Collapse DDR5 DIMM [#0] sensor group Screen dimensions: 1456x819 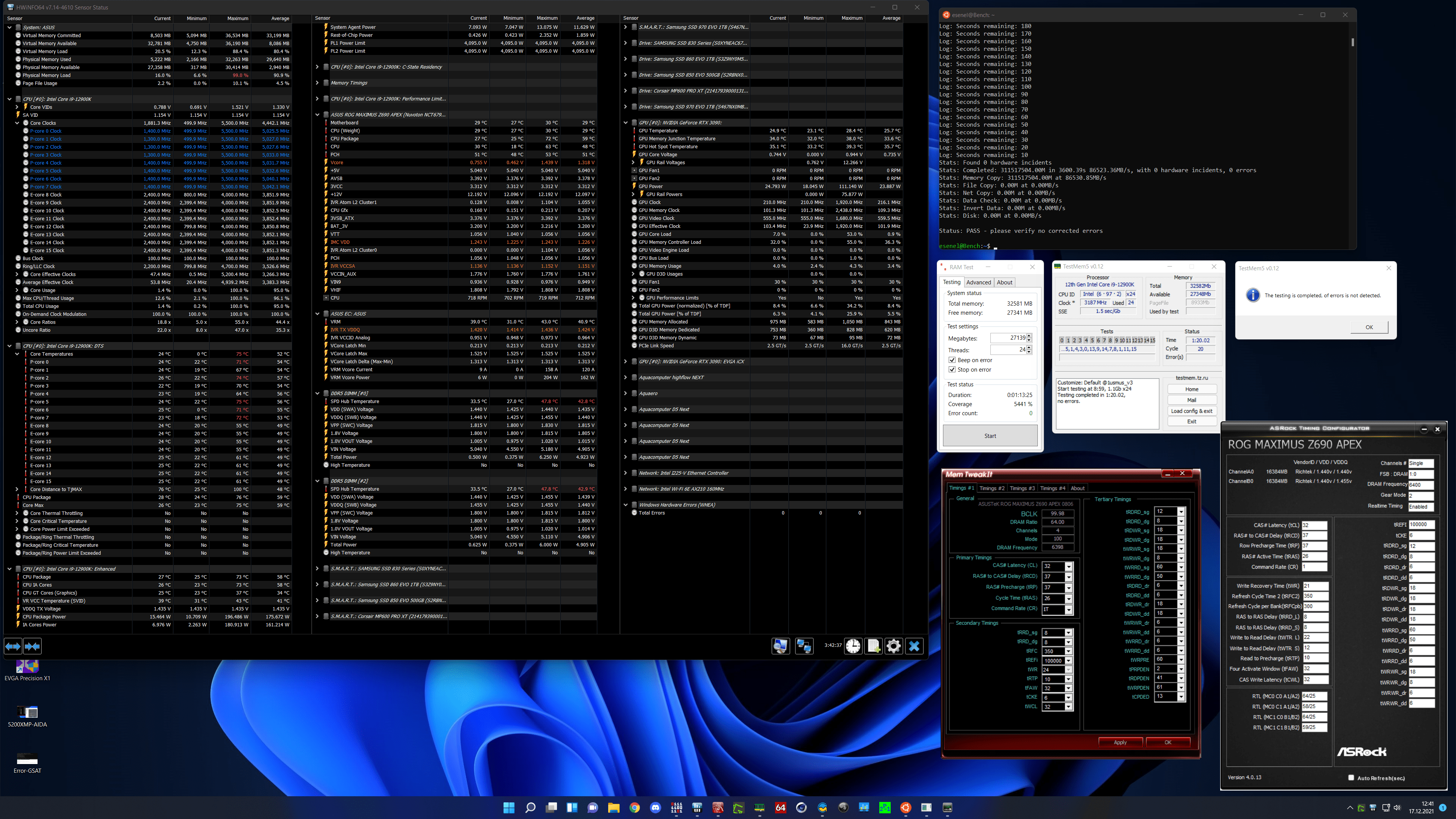pos(317,394)
